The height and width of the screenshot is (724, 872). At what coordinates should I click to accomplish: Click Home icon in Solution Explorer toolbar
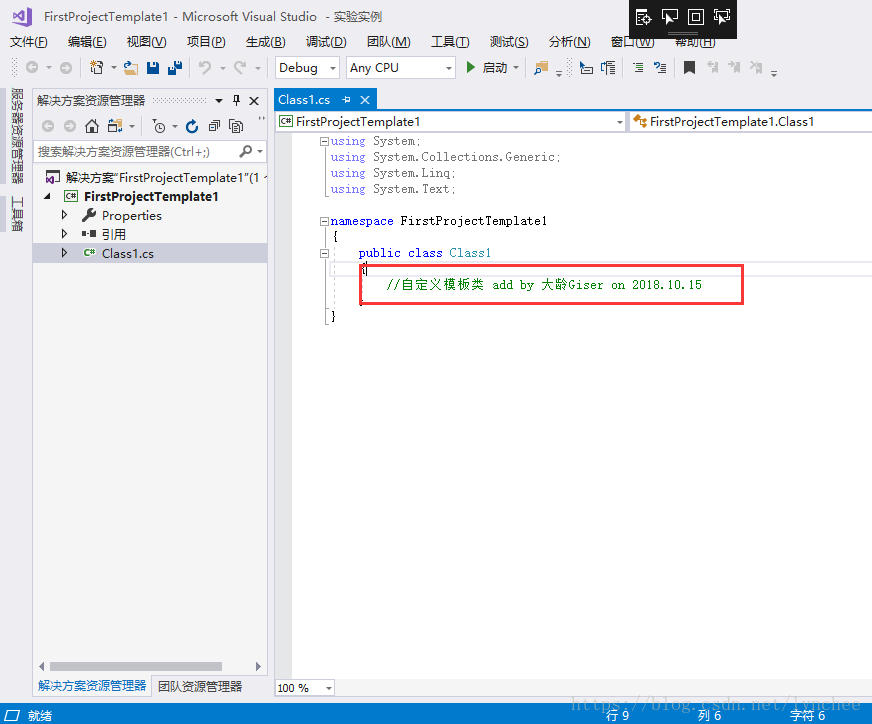point(92,126)
